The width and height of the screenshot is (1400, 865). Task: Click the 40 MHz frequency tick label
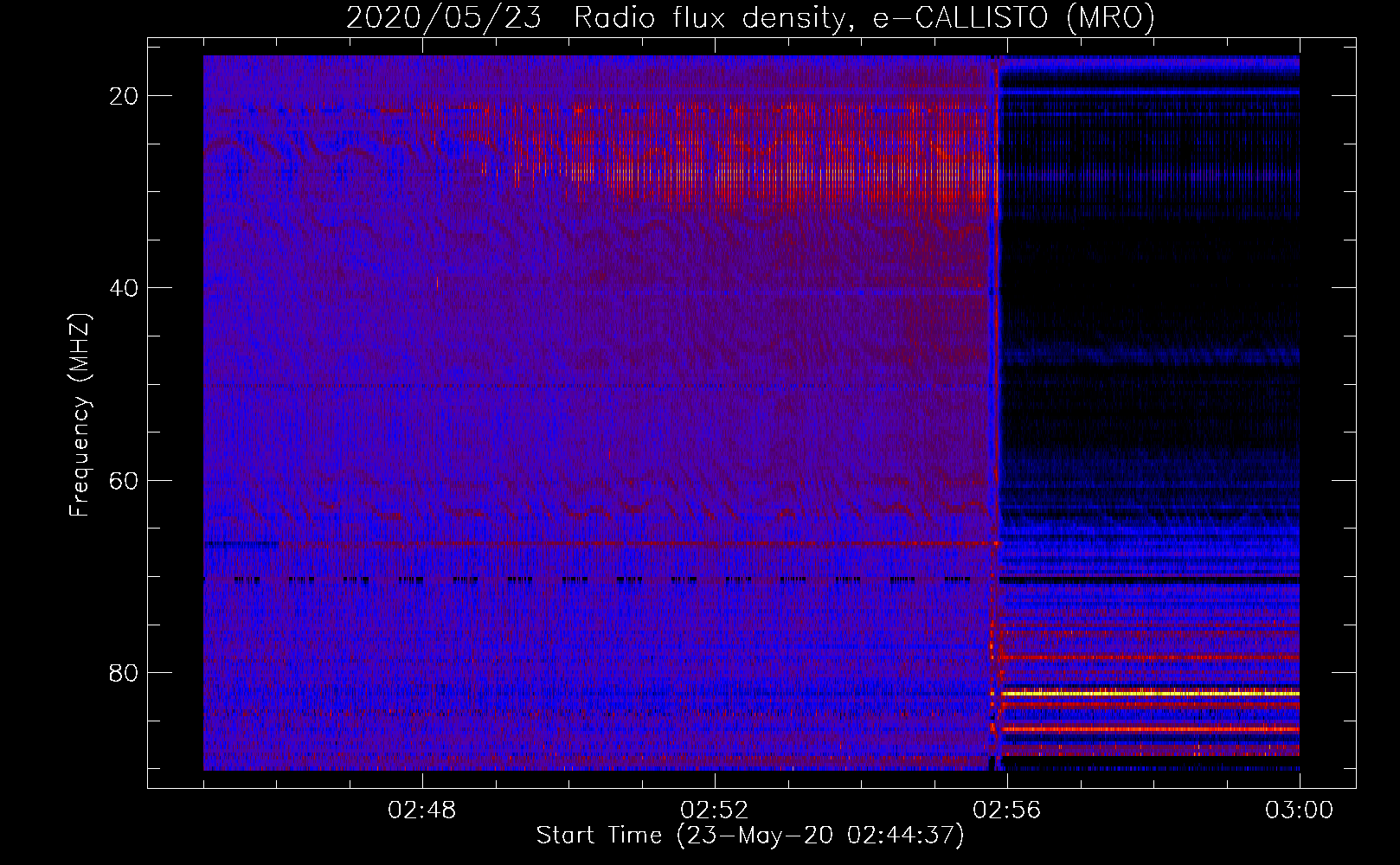click(x=125, y=288)
